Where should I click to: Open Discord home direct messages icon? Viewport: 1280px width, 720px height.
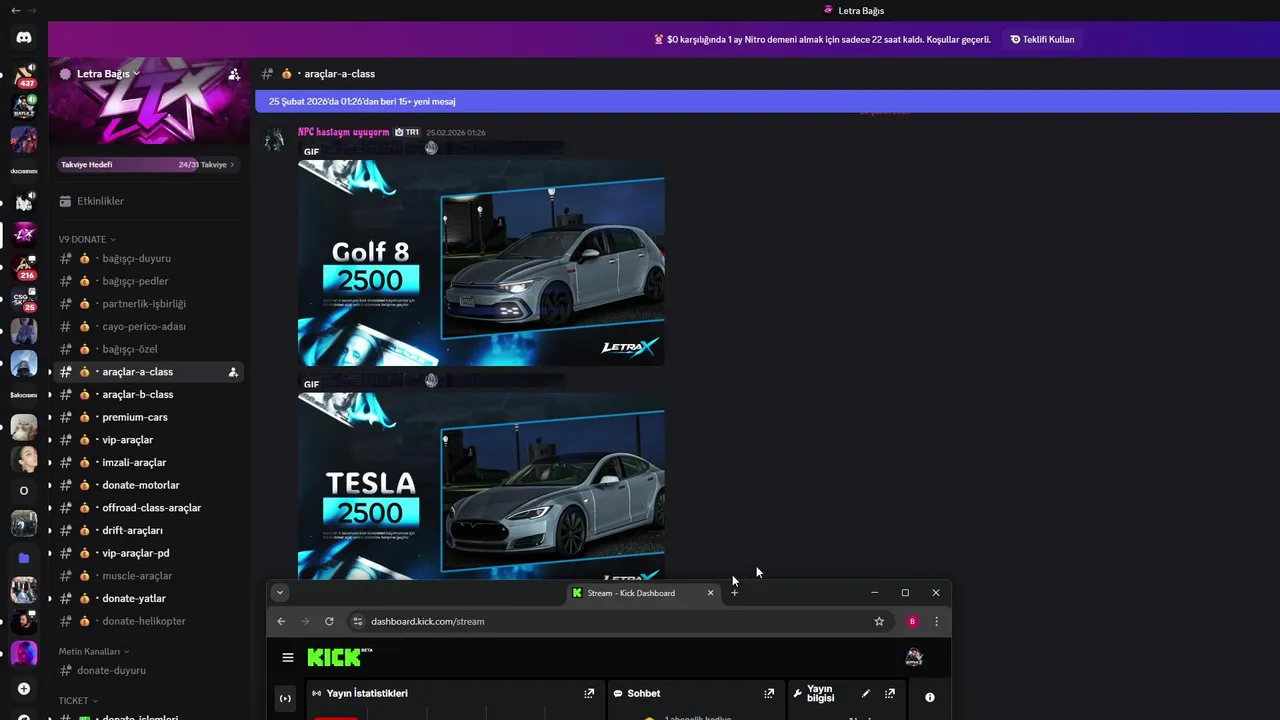24,37
